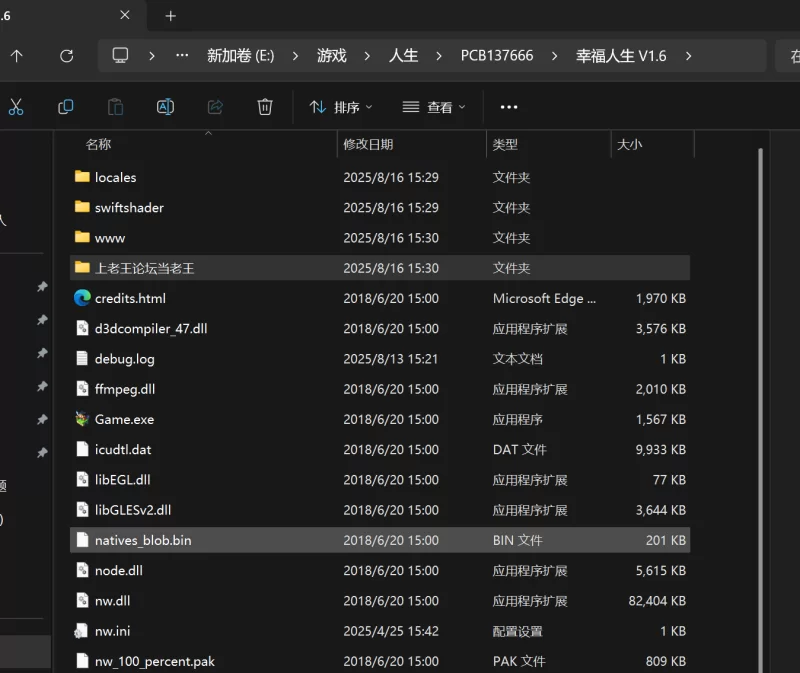Screen dimensions: 800x673
Task: Select the nw.ini settings file icon
Action: point(81,631)
